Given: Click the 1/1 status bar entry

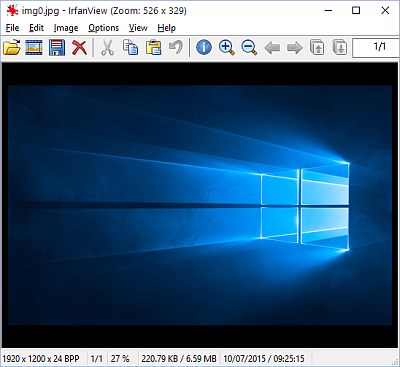Looking at the screenshot, I should (97, 359).
